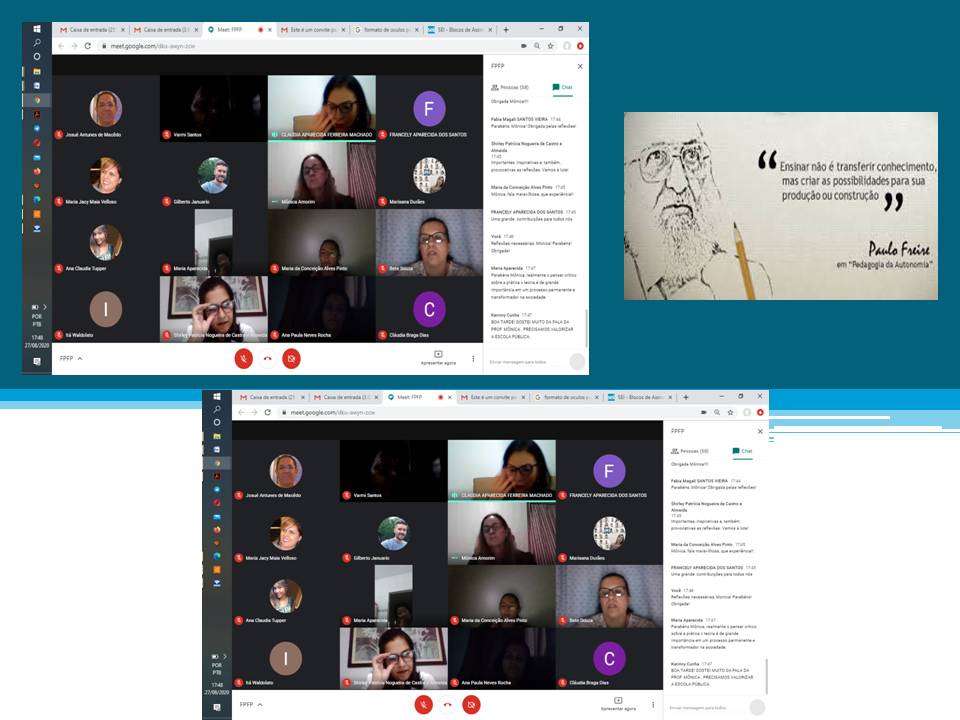Select Bete Souza video tile, lower screenshot
Screen dimensions: 960x720
tap(609, 596)
